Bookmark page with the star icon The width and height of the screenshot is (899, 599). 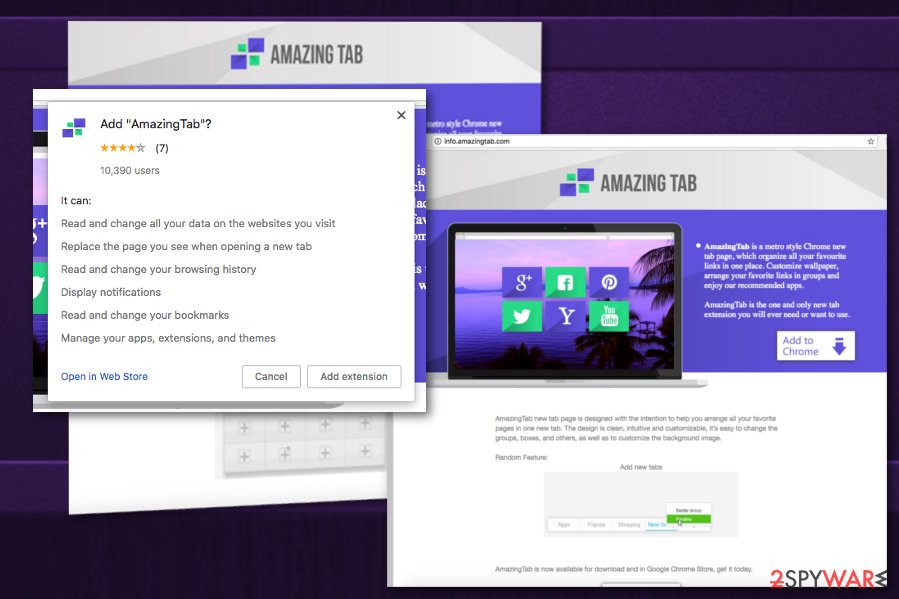click(871, 141)
